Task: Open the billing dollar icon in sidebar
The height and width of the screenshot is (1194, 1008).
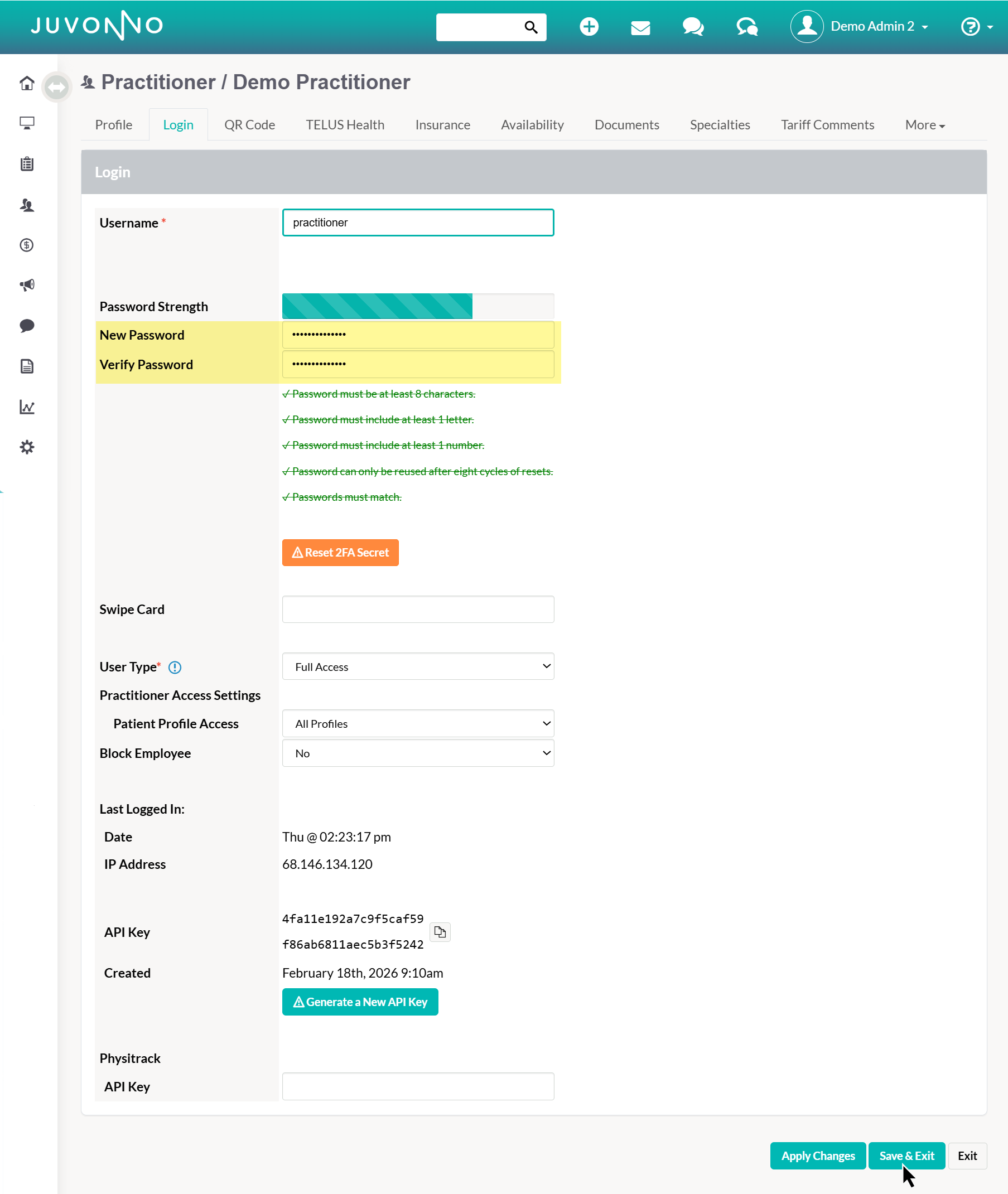Action: [x=27, y=245]
